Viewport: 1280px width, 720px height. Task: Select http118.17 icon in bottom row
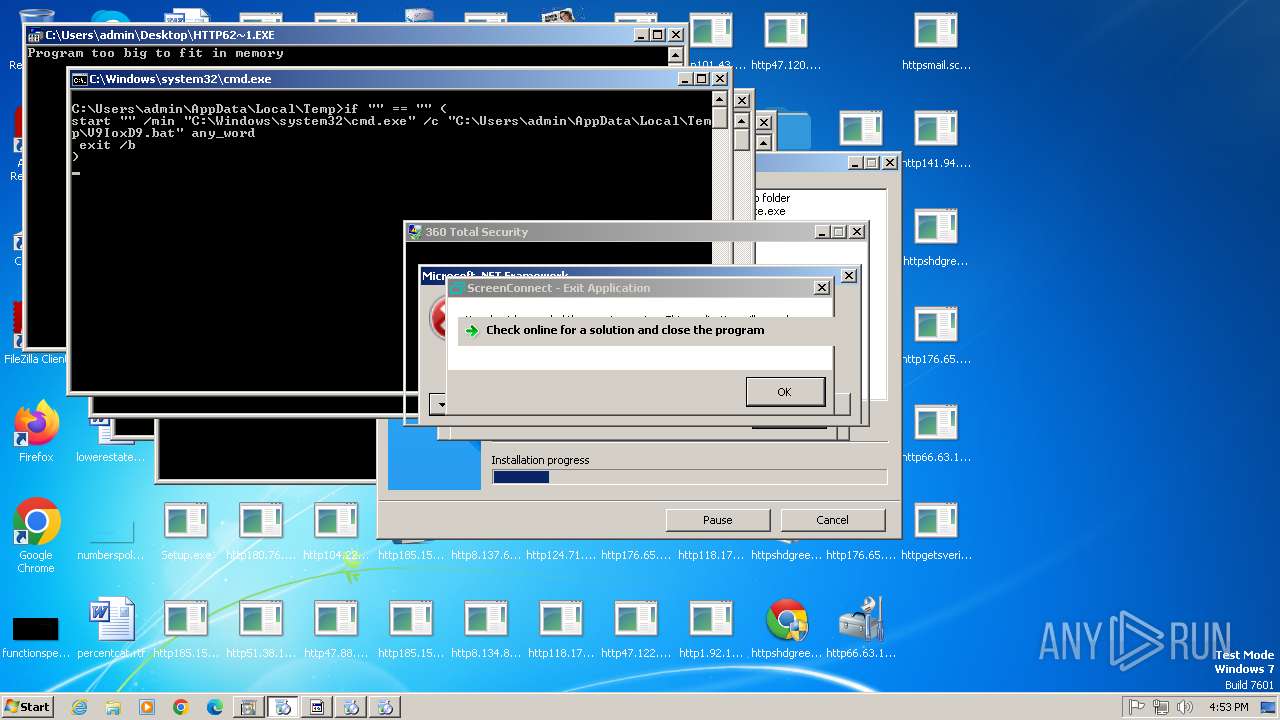(x=561, y=630)
